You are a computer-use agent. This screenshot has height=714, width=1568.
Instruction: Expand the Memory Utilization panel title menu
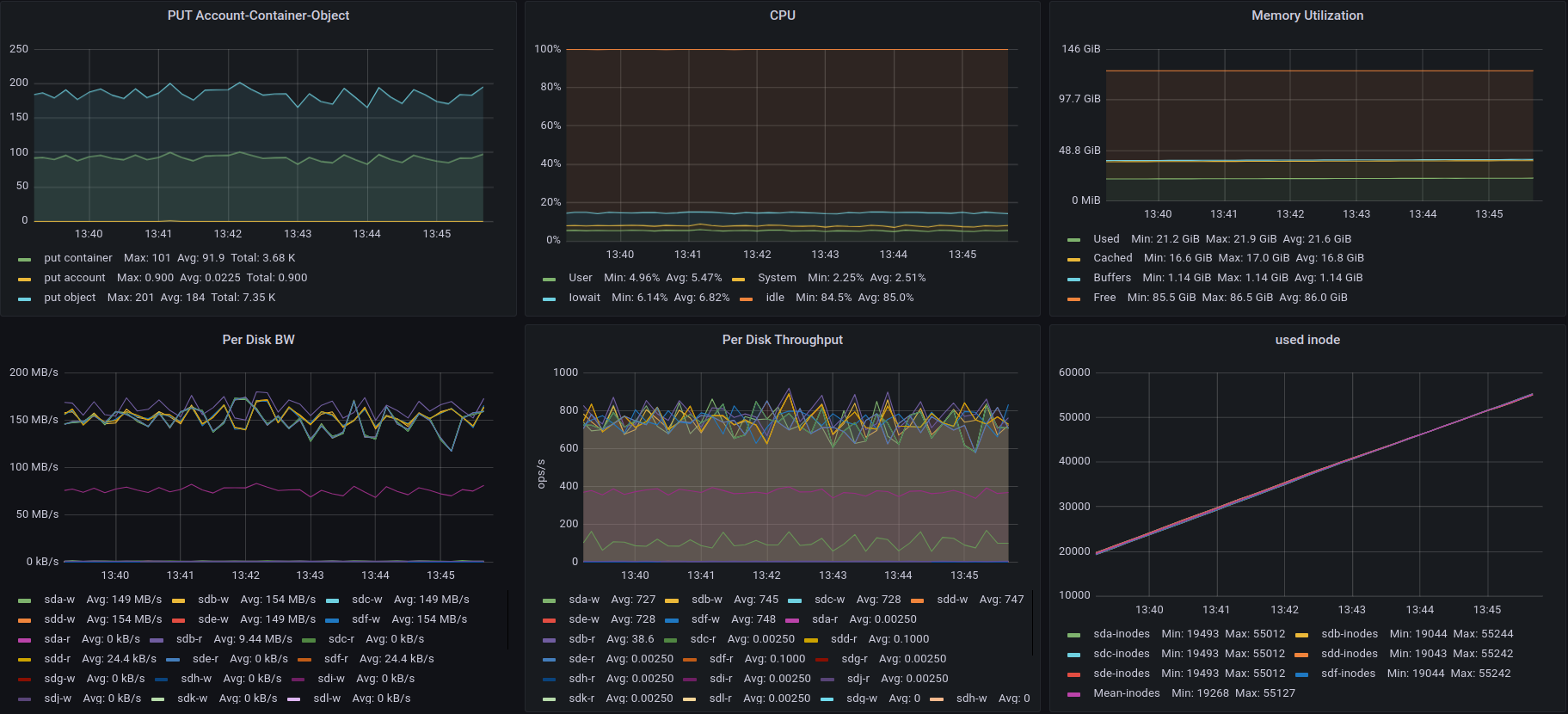tap(1307, 15)
